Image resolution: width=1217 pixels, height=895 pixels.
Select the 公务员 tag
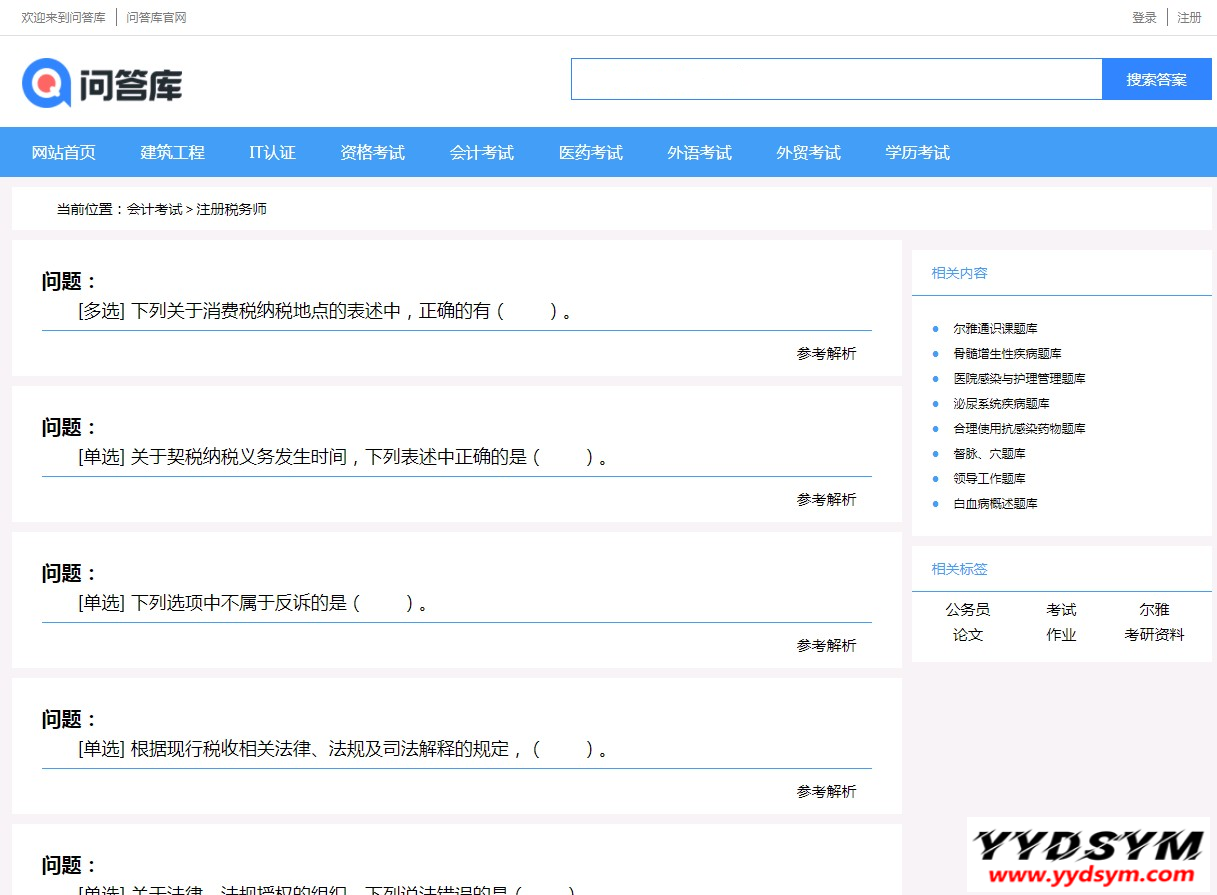point(967,610)
